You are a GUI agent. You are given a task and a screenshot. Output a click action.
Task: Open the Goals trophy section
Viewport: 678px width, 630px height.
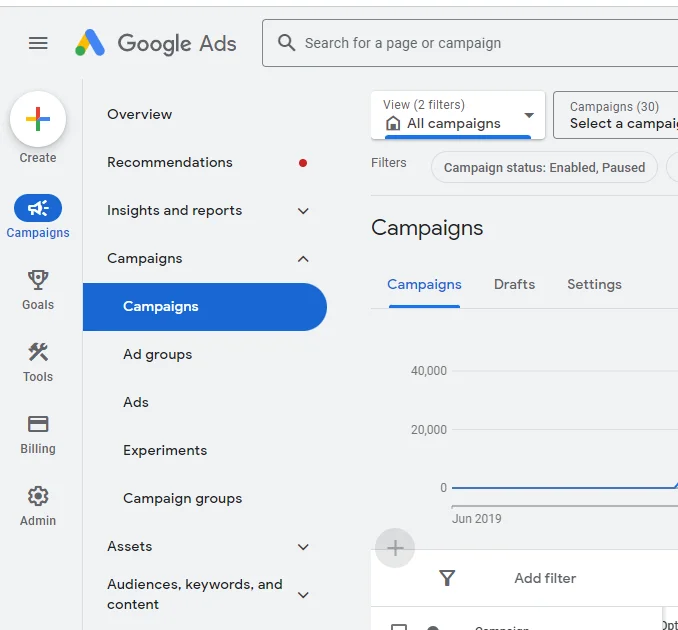tap(38, 290)
